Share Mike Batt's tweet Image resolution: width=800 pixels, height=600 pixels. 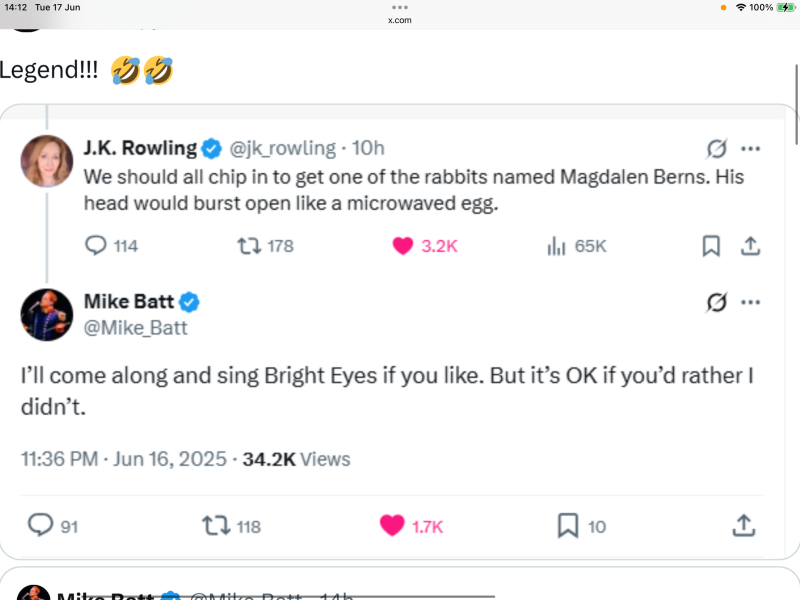(743, 525)
